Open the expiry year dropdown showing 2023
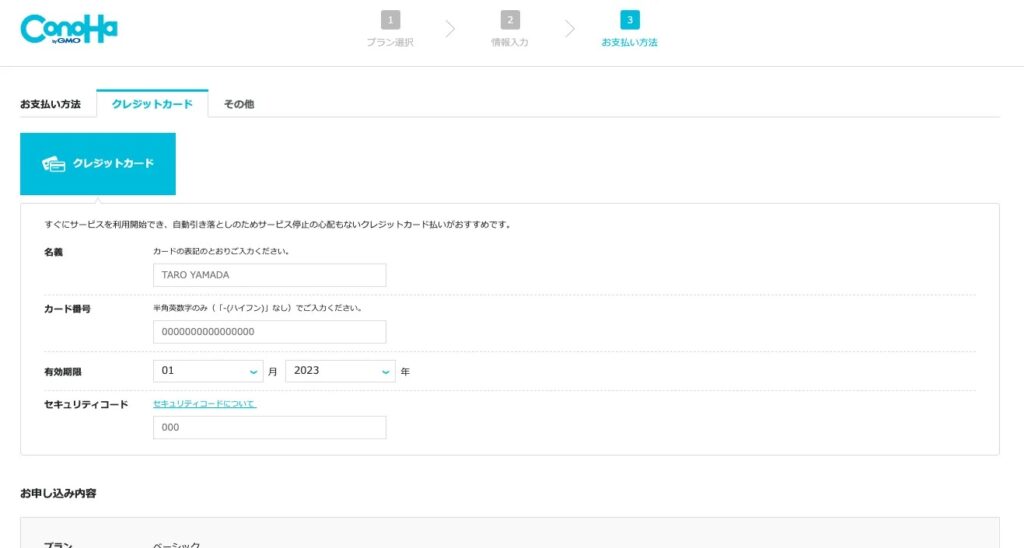Image resolution: width=1024 pixels, height=548 pixels. click(x=340, y=371)
